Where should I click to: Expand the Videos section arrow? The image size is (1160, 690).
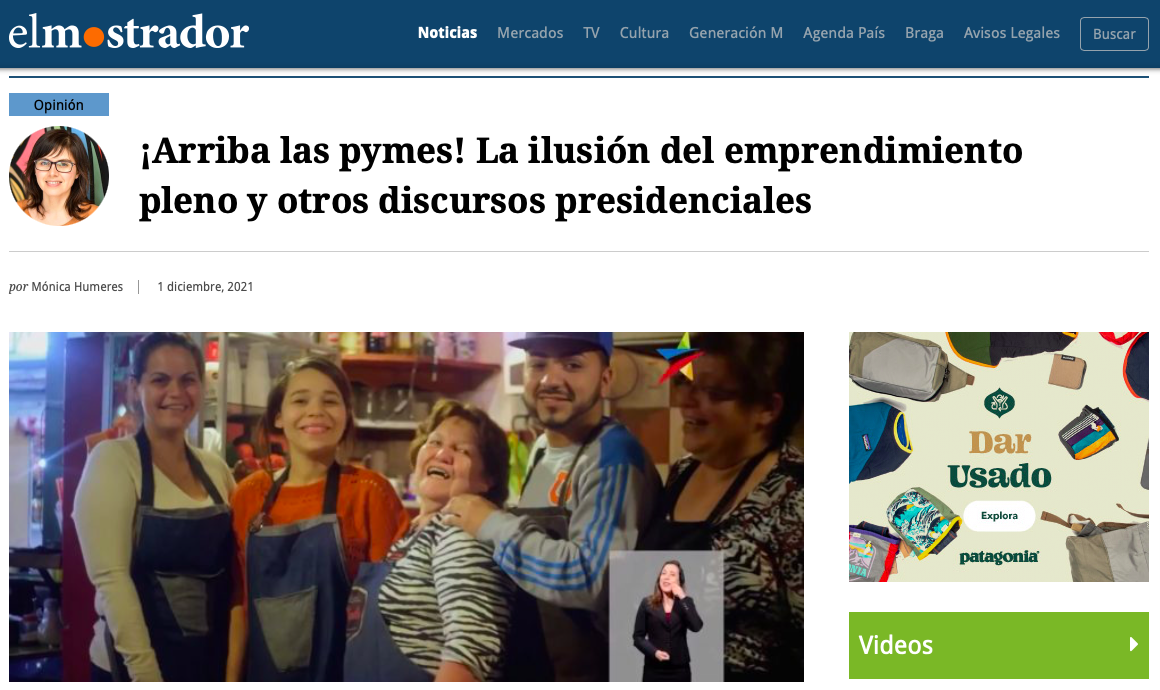pos(1133,644)
